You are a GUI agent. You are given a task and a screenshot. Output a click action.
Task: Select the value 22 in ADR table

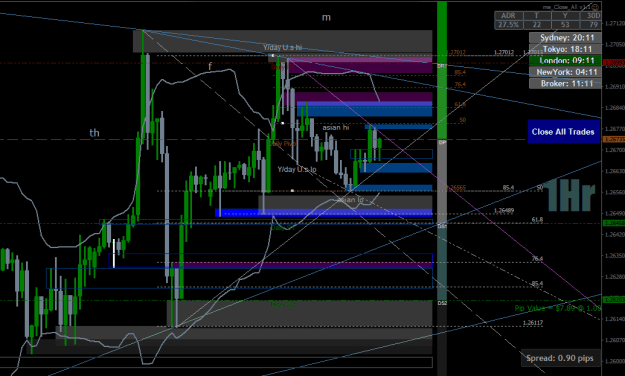click(537, 25)
